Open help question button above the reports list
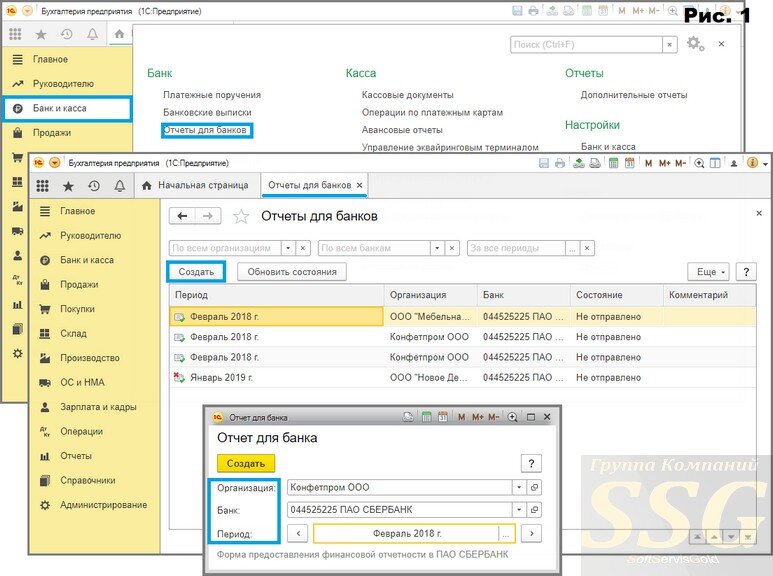Image resolution: width=773 pixels, height=576 pixels. [746, 272]
